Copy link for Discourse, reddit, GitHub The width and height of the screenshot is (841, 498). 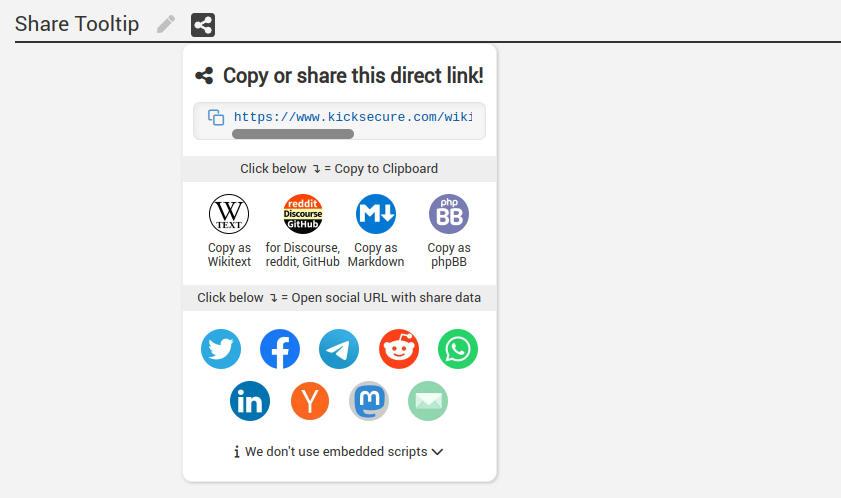[x=303, y=214]
